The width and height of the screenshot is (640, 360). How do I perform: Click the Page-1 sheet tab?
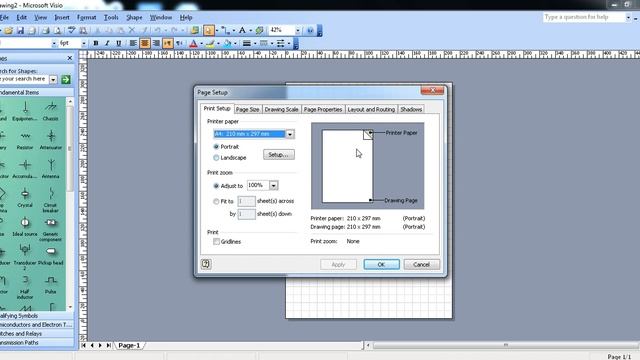[129, 345]
